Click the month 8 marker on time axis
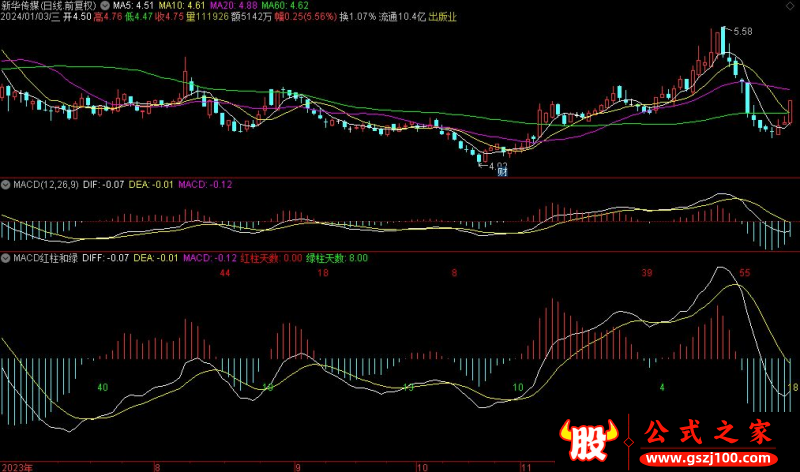800x472 pixels. (157, 467)
